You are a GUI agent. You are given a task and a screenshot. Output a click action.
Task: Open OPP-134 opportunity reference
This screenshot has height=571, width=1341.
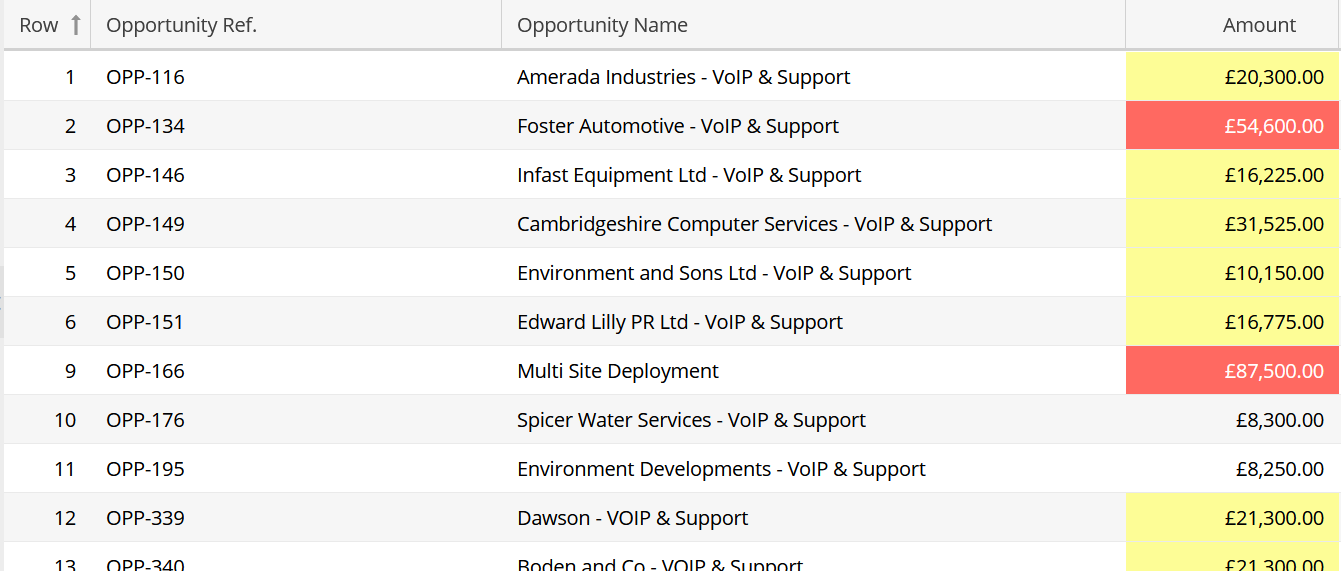pyautogui.click(x=146, y=126)
